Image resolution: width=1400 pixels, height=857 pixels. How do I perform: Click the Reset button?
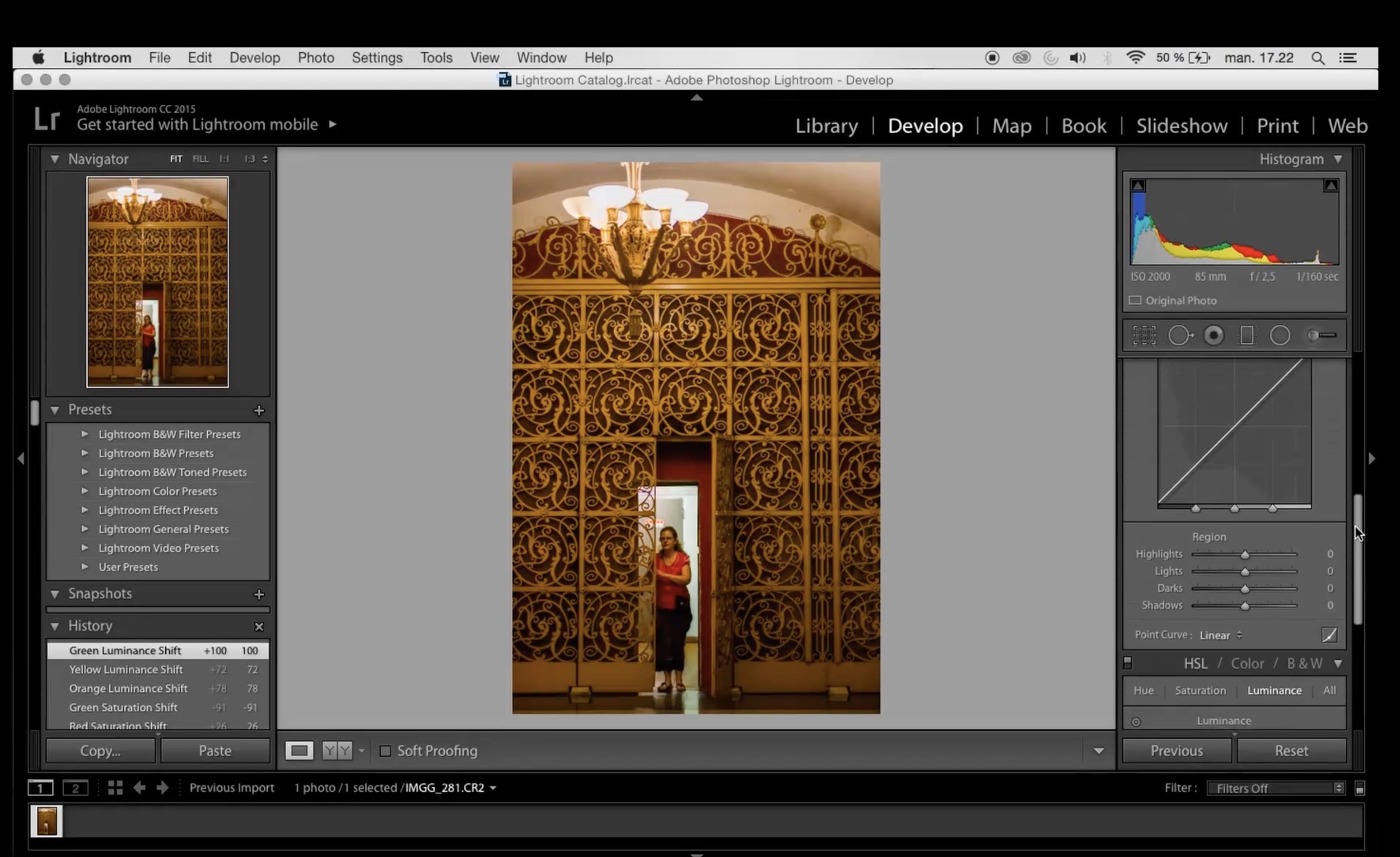point(1291,751)
